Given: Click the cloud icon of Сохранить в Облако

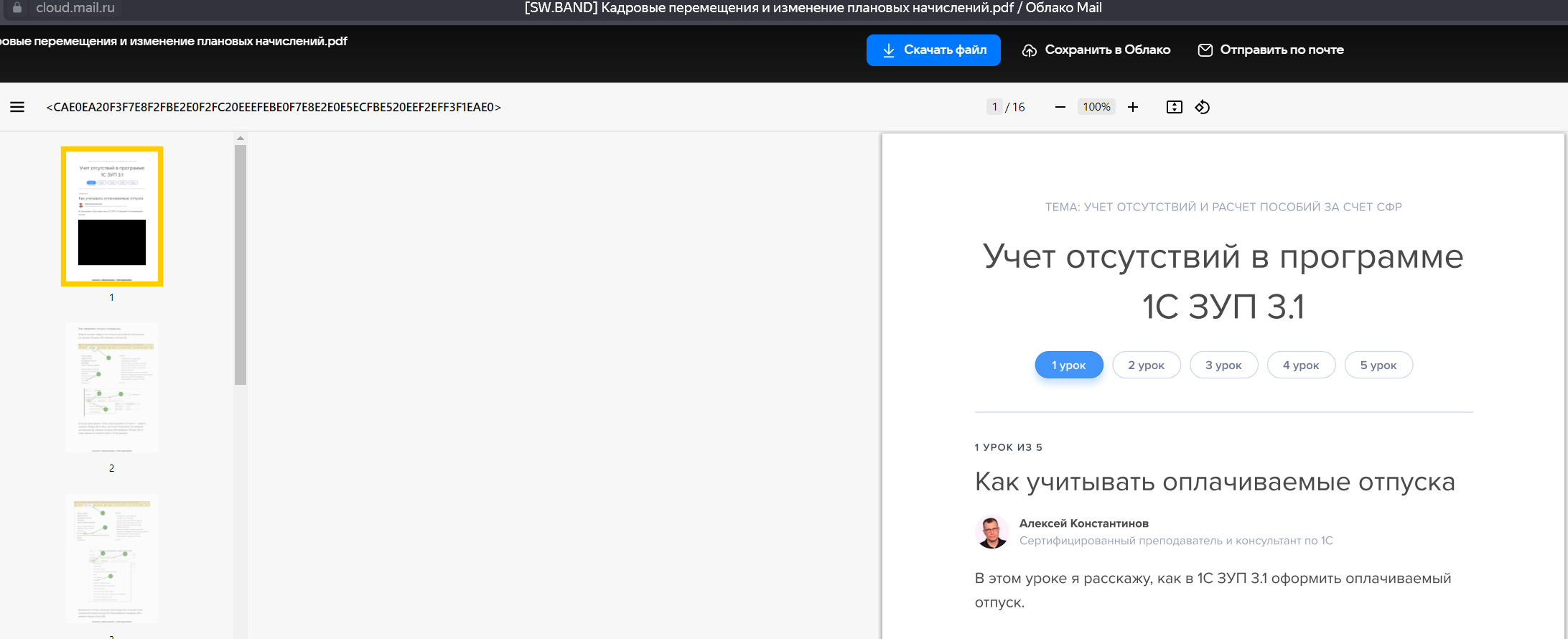Looking at the screenshot, I should pos(1030,50).
